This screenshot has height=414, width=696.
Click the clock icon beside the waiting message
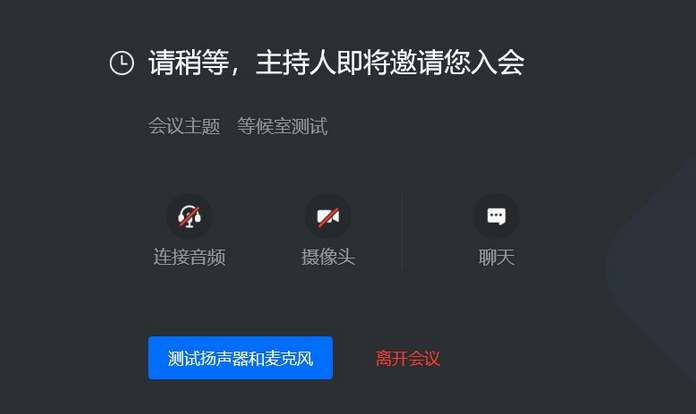point(122,63)
